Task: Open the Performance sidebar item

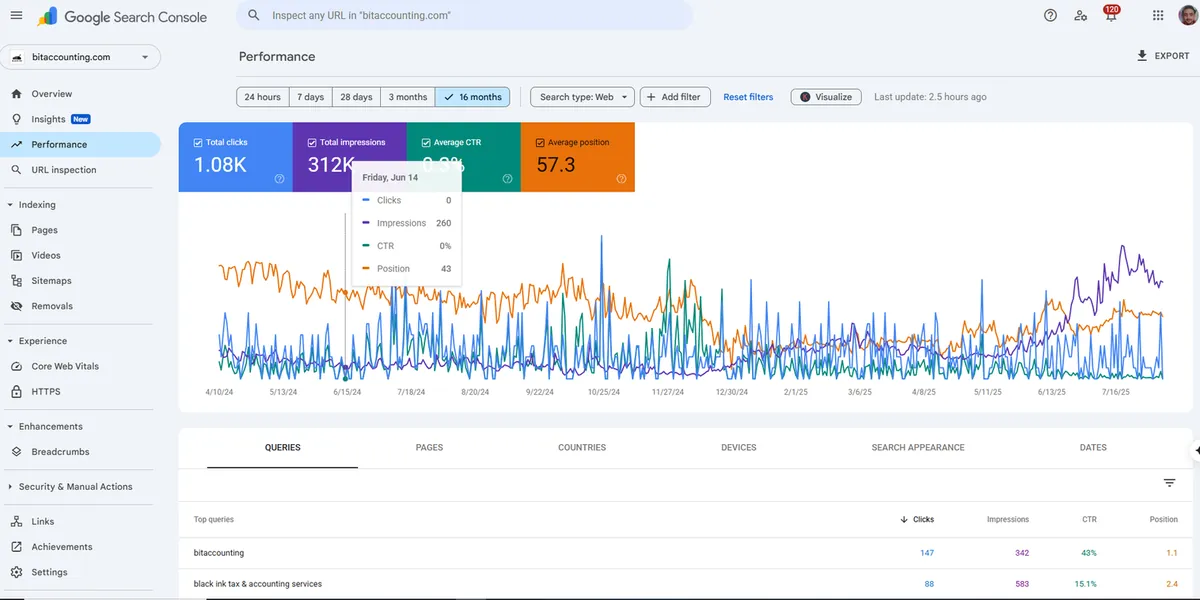Action: click(80, 145)
